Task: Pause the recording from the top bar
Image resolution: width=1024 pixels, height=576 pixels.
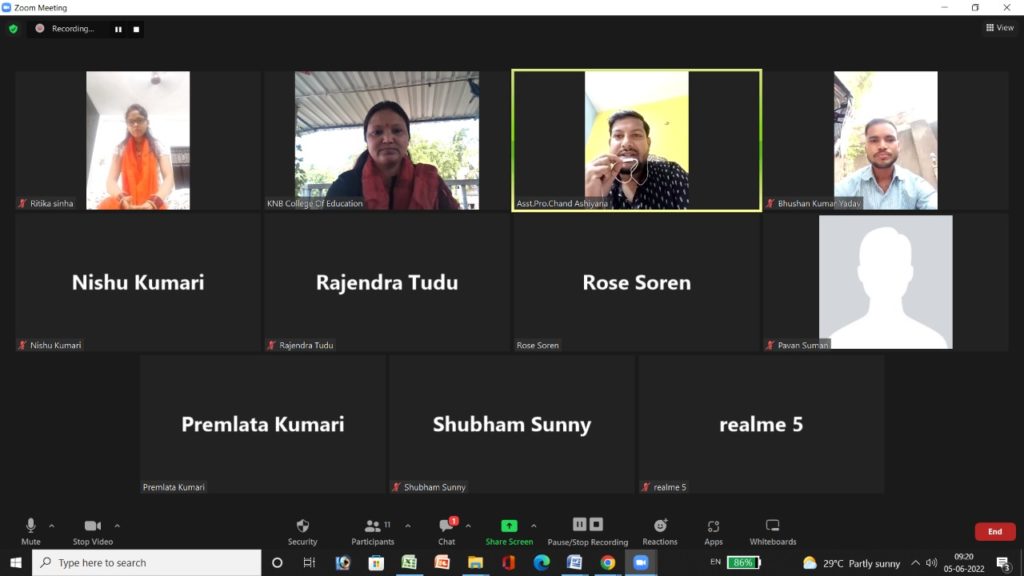Action: (x=118, y=29)
